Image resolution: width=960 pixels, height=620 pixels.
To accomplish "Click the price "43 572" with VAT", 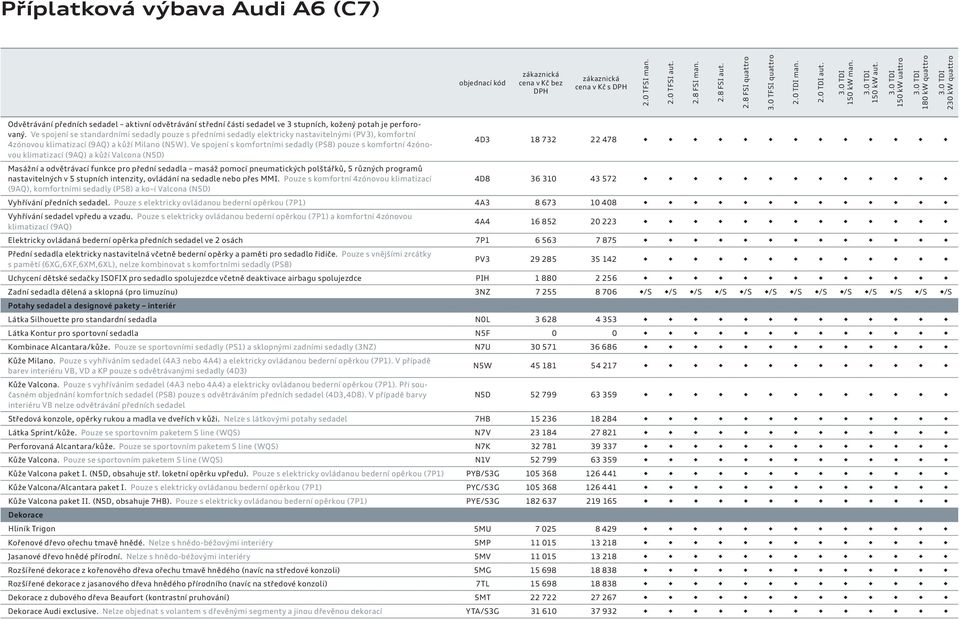I will tap(604, 179).
